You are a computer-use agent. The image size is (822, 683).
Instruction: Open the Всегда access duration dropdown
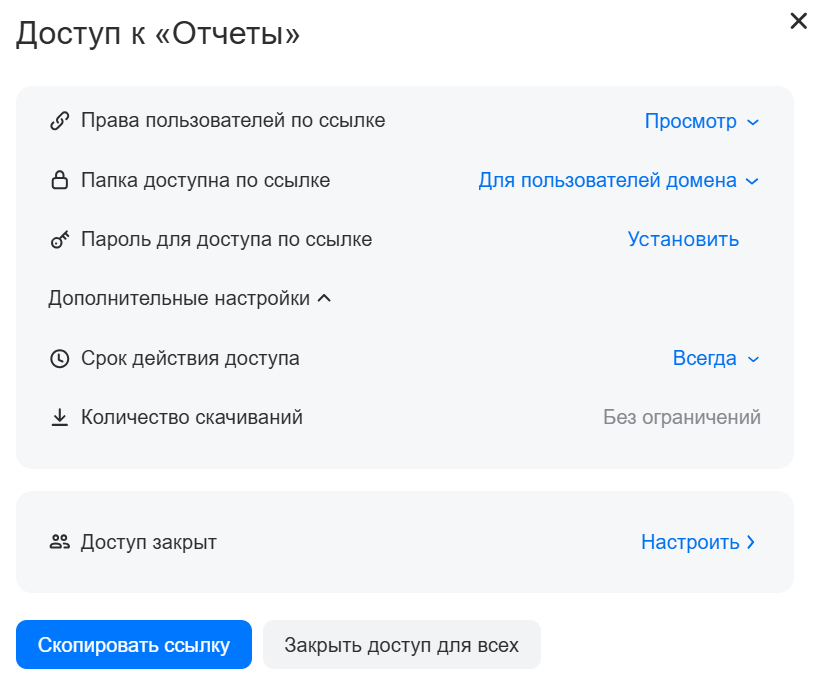pos(716,358)
